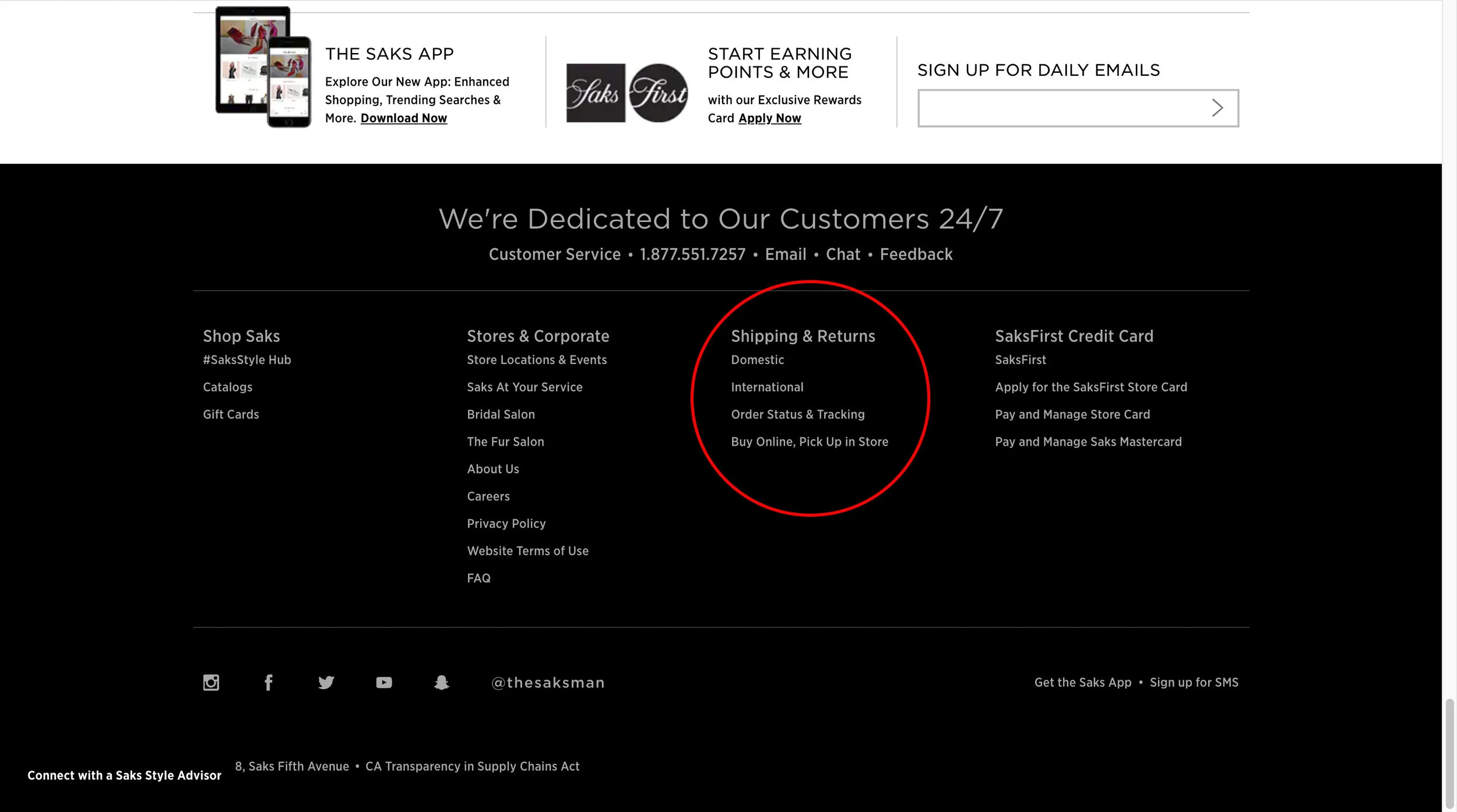This screenshot has width=1457, height=812.
Task: Open The Fur Salon link
Action: click(505, 442)
